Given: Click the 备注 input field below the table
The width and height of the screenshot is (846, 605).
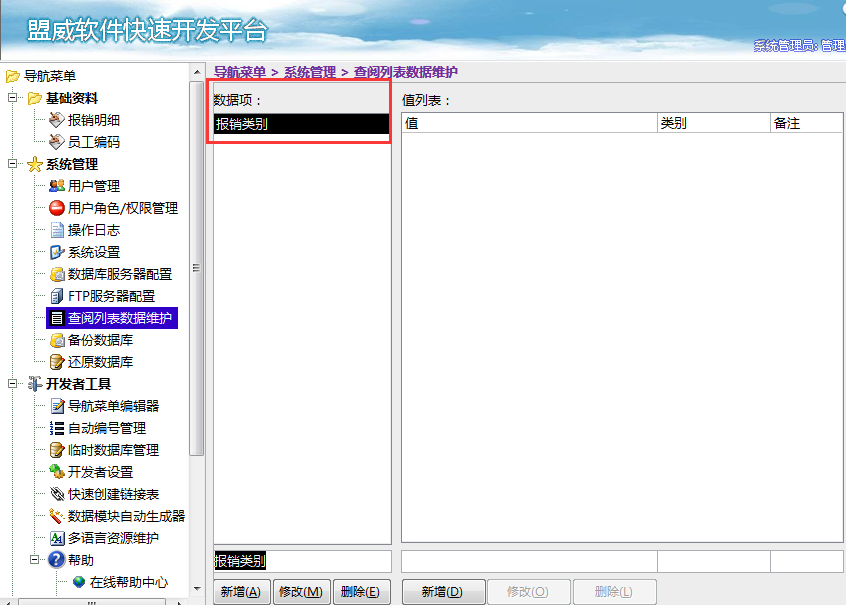Looking at the screenshot, I should click(x=807, y=561).
